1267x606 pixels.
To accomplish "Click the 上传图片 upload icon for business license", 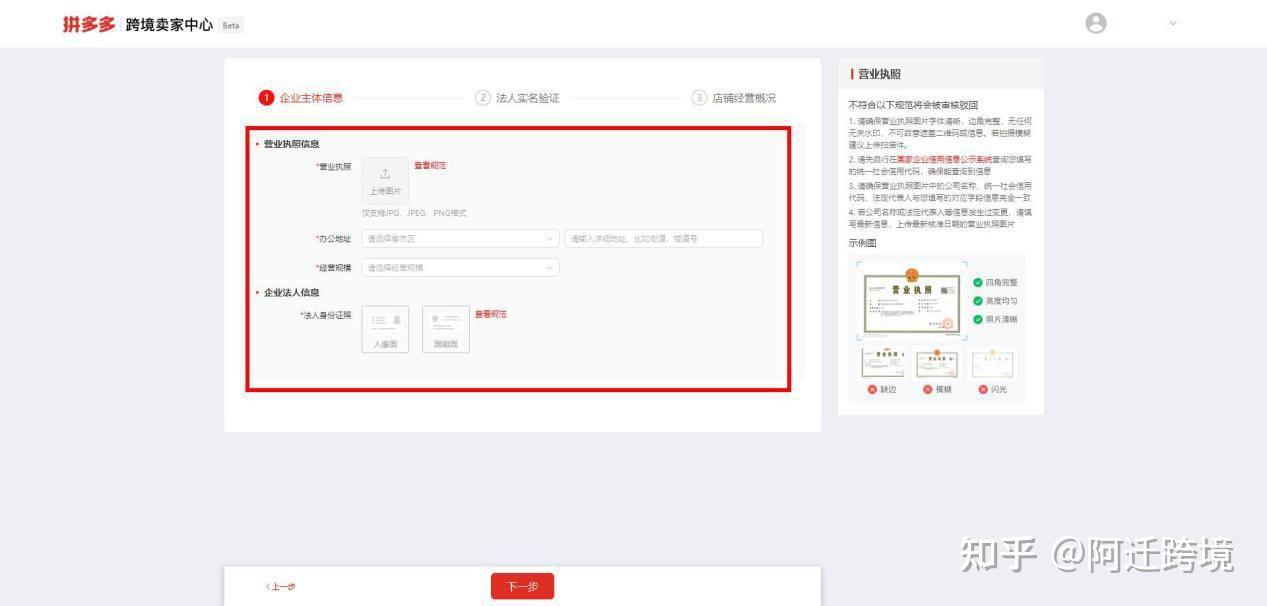I will tap(385, 181).
